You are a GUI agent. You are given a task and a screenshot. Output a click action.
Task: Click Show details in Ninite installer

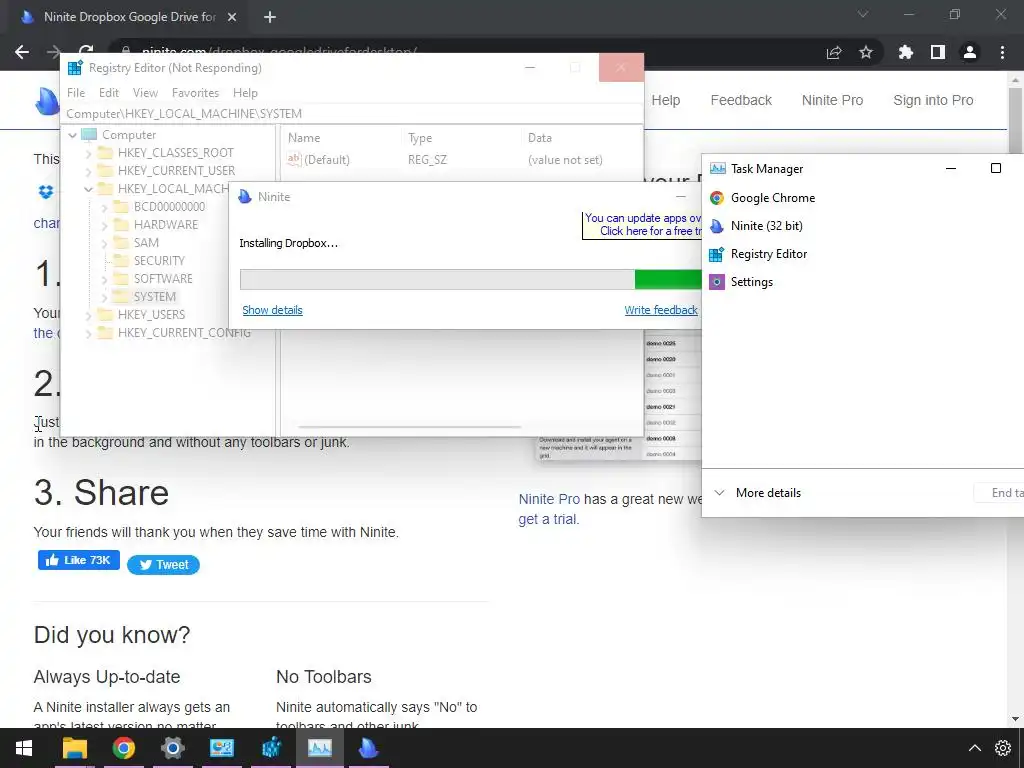point(272,310)
